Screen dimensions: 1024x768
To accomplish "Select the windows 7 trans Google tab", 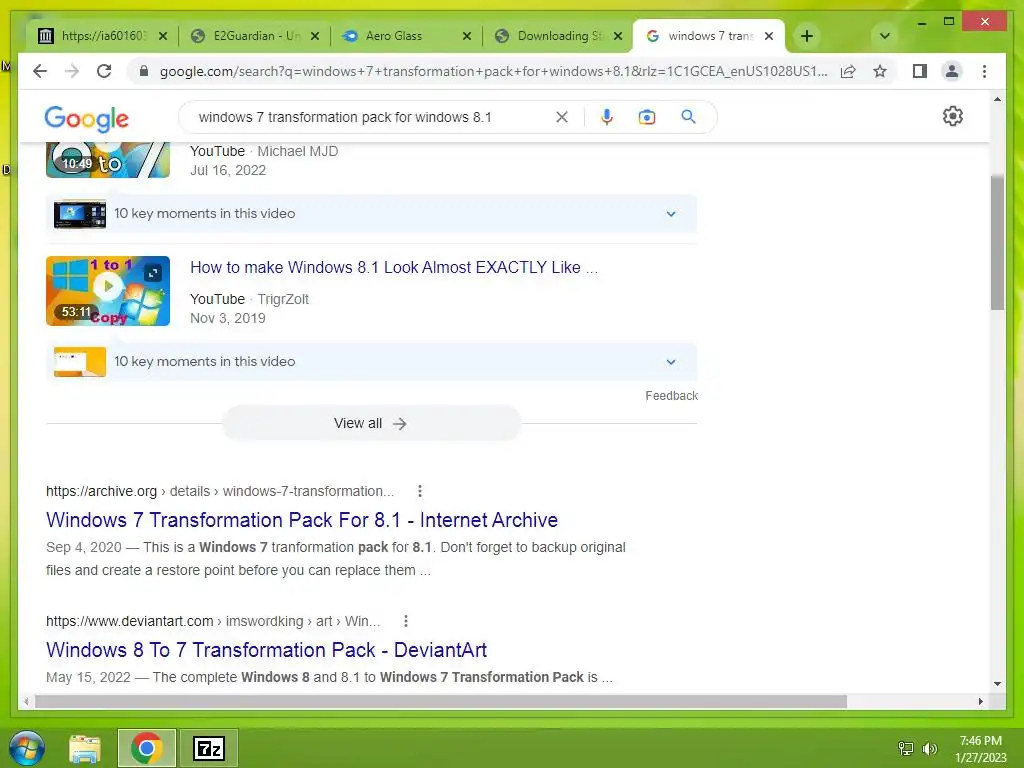I will [x=709, y=36].
